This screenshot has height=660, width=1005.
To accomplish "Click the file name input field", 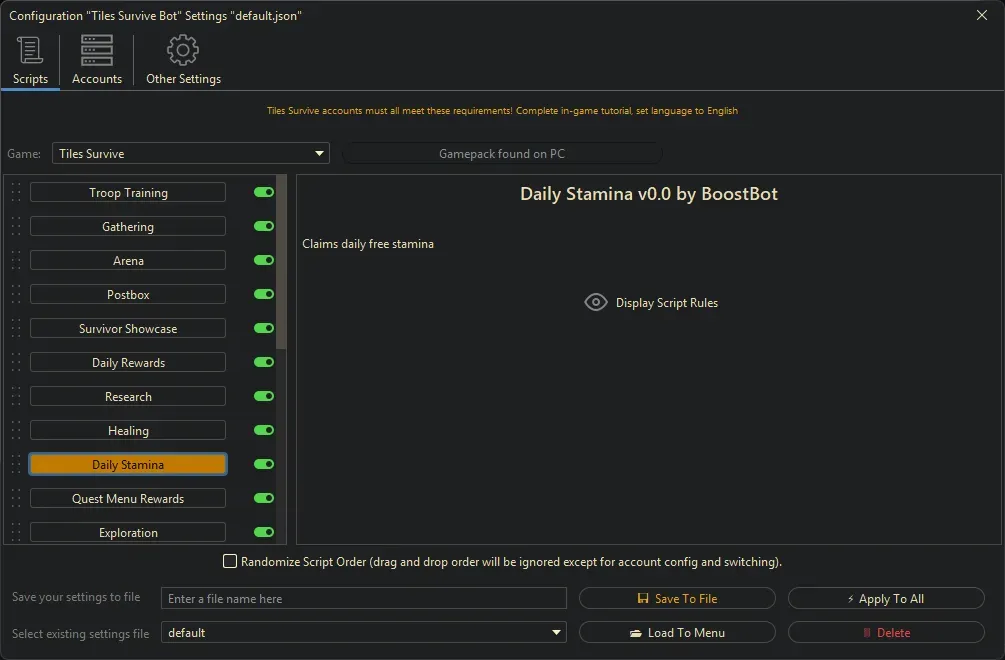I will [x=364, y=599].
